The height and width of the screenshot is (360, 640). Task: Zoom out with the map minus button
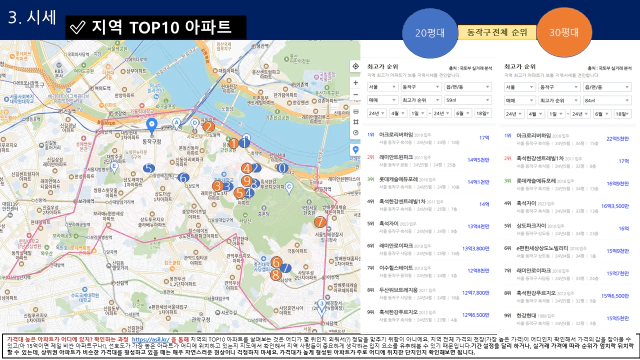[356, 95]
